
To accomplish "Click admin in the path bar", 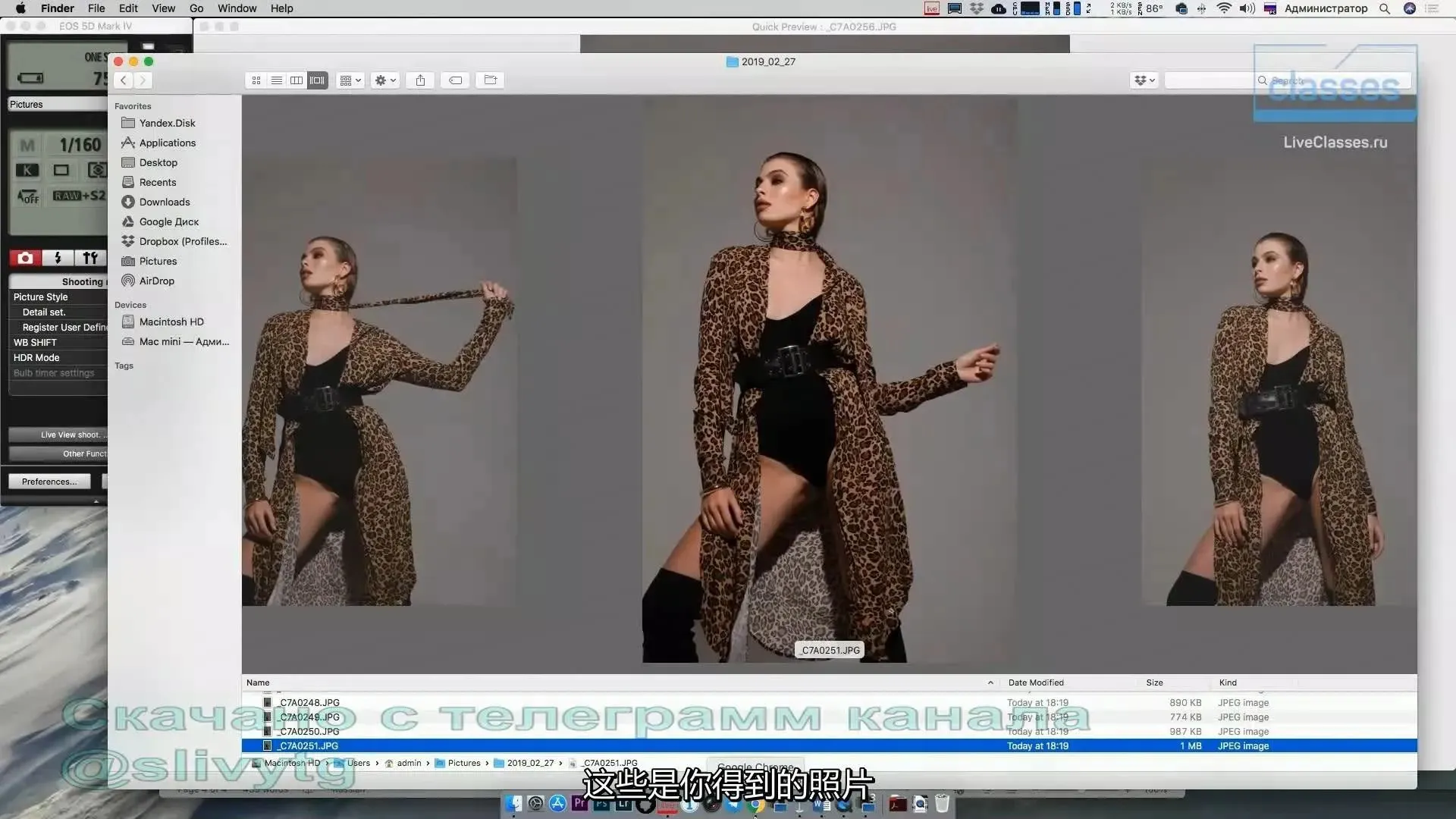I will [403, 764].
